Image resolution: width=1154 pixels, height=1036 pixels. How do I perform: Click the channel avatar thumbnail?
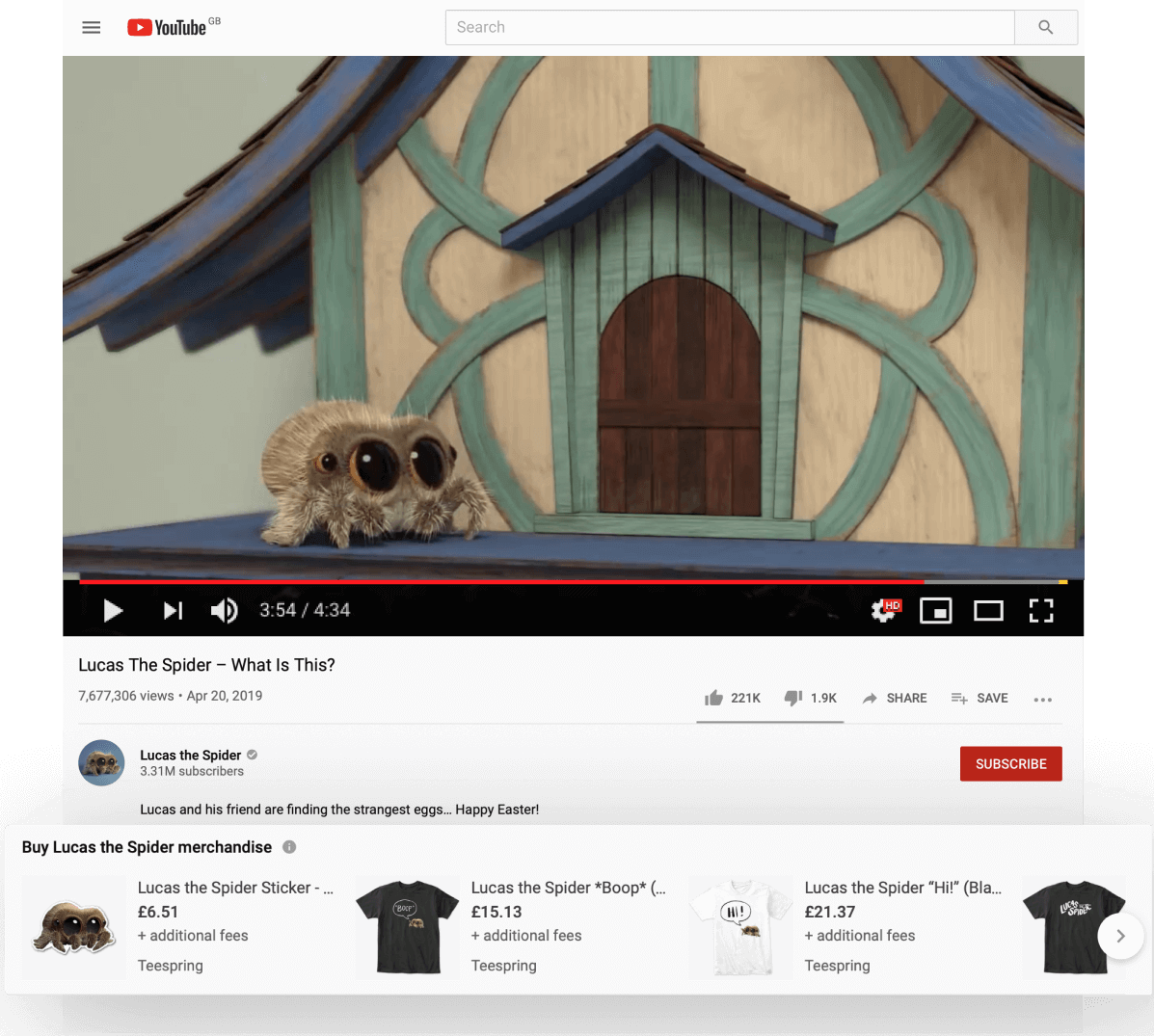pyautogui.click(x=101, y=762)
